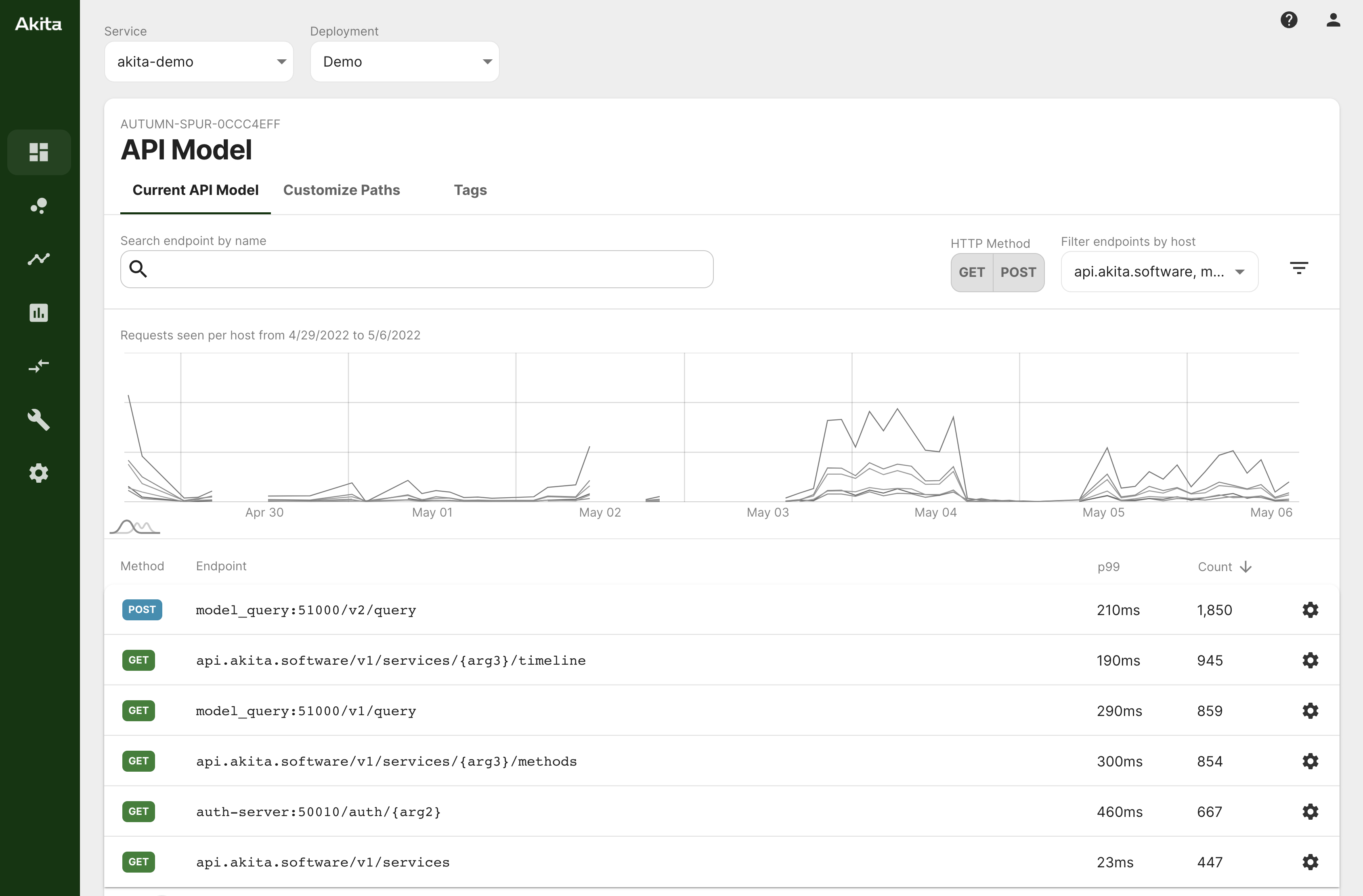Open endpoint api.akita.software/v1/services/{arg3}/methods
The height and width of the screenshot is (896, 1363).
(386, 762)
